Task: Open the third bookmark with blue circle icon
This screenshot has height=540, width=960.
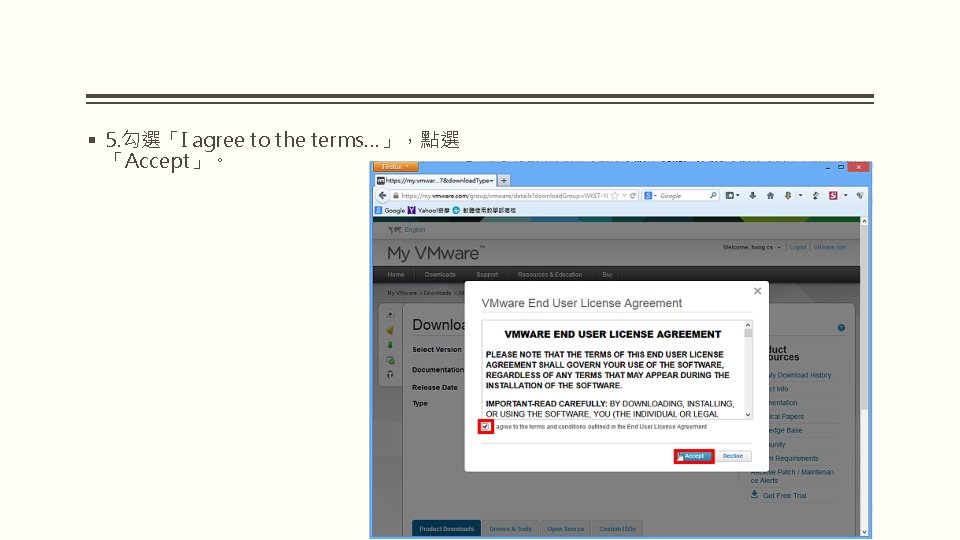Action: click(484, 211)
